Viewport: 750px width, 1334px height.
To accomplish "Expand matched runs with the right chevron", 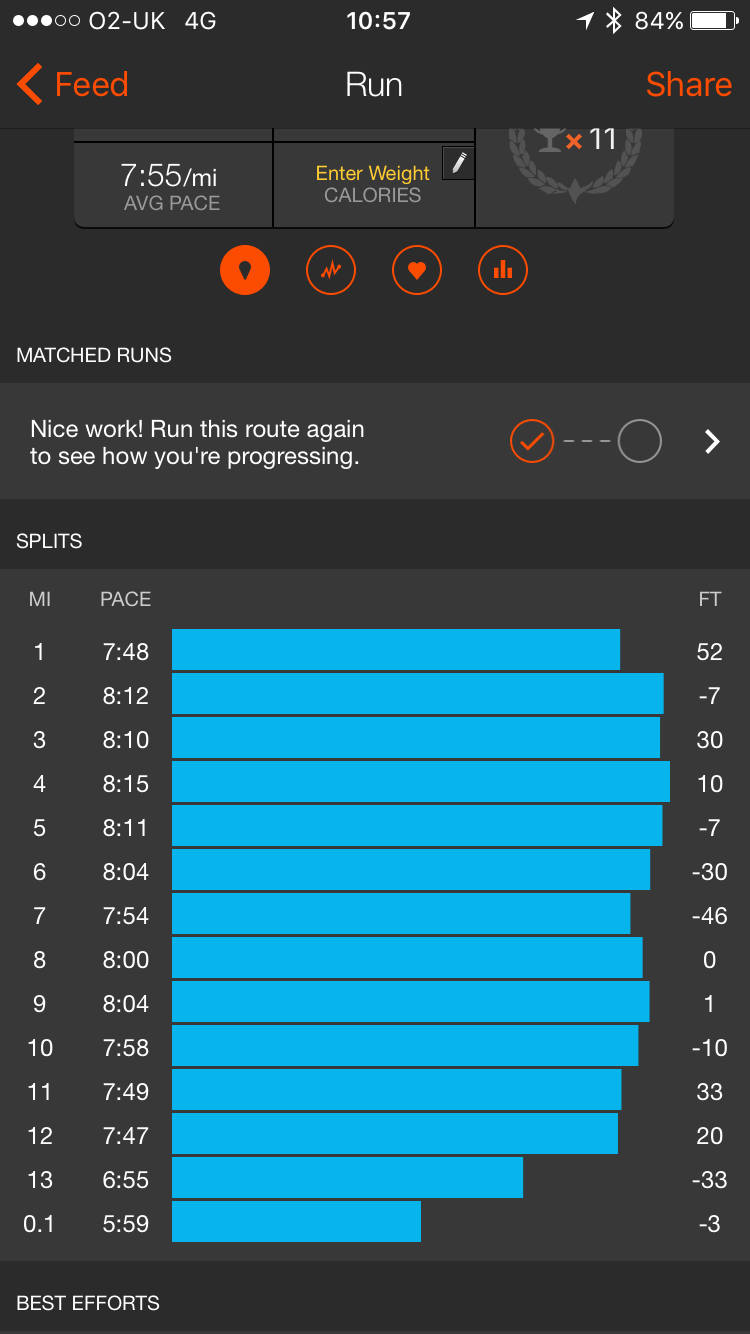I will 712,441.
